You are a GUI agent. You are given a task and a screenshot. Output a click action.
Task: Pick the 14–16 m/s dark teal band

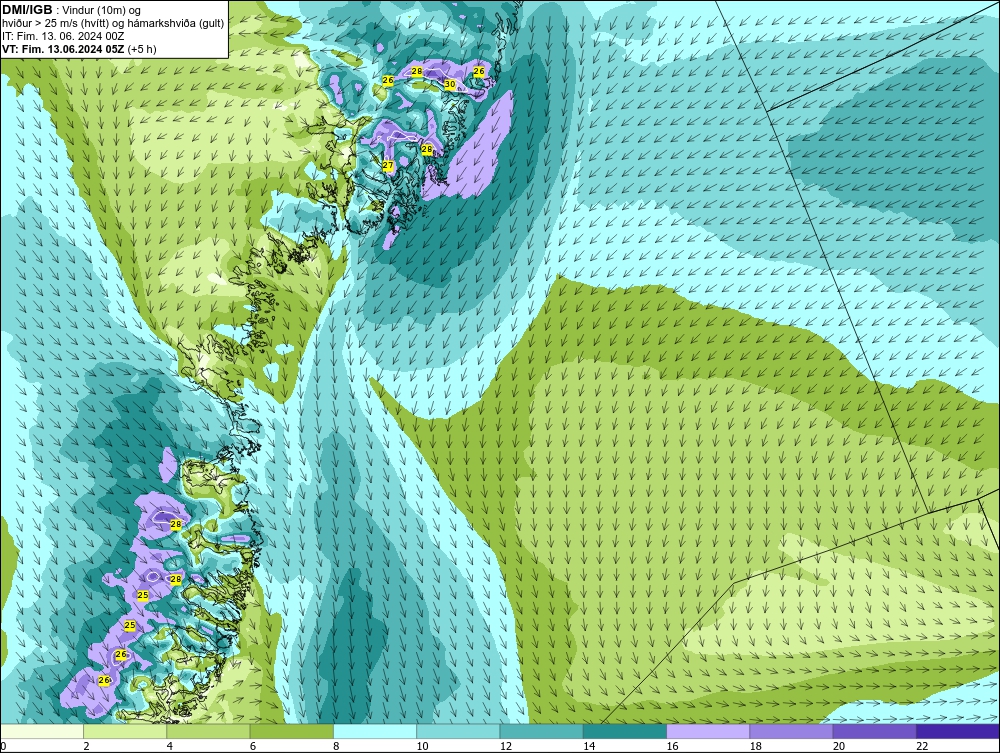[624, 731]
